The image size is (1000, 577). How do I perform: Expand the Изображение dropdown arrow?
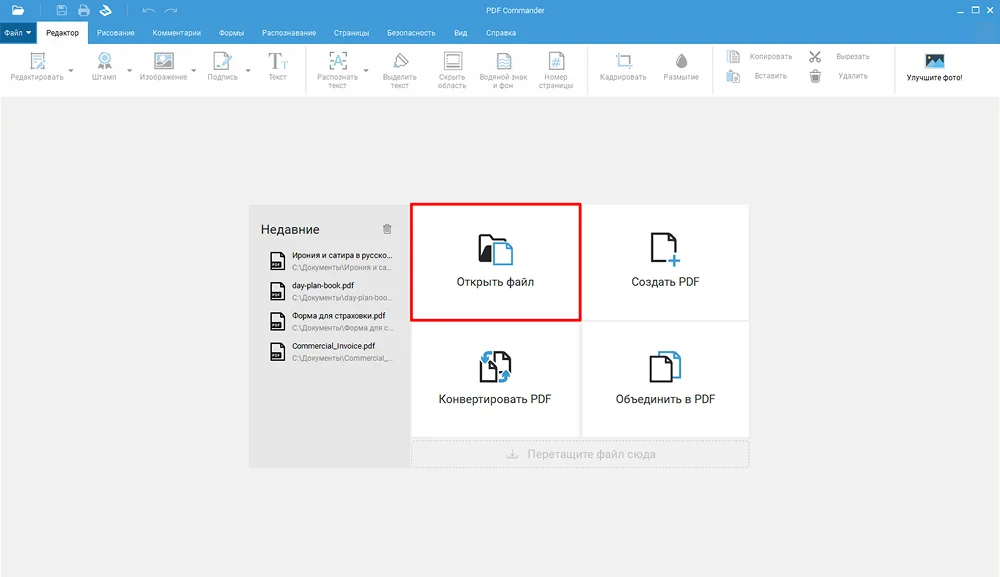point(194,71)
